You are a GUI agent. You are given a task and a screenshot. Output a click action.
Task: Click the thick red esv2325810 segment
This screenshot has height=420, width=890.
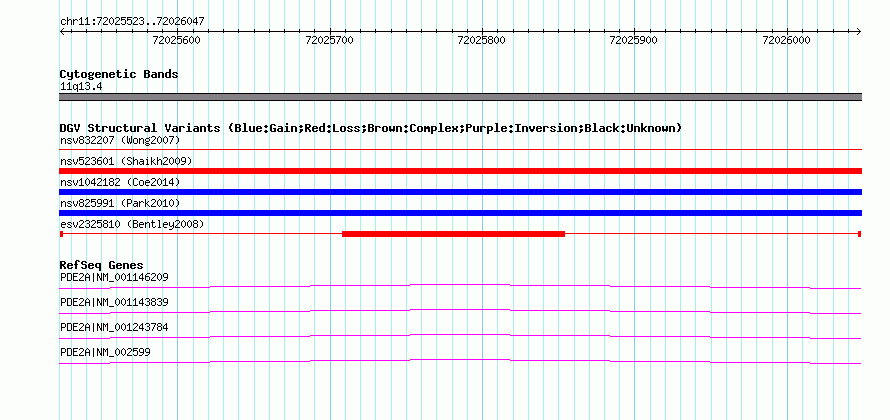[454, 234]
